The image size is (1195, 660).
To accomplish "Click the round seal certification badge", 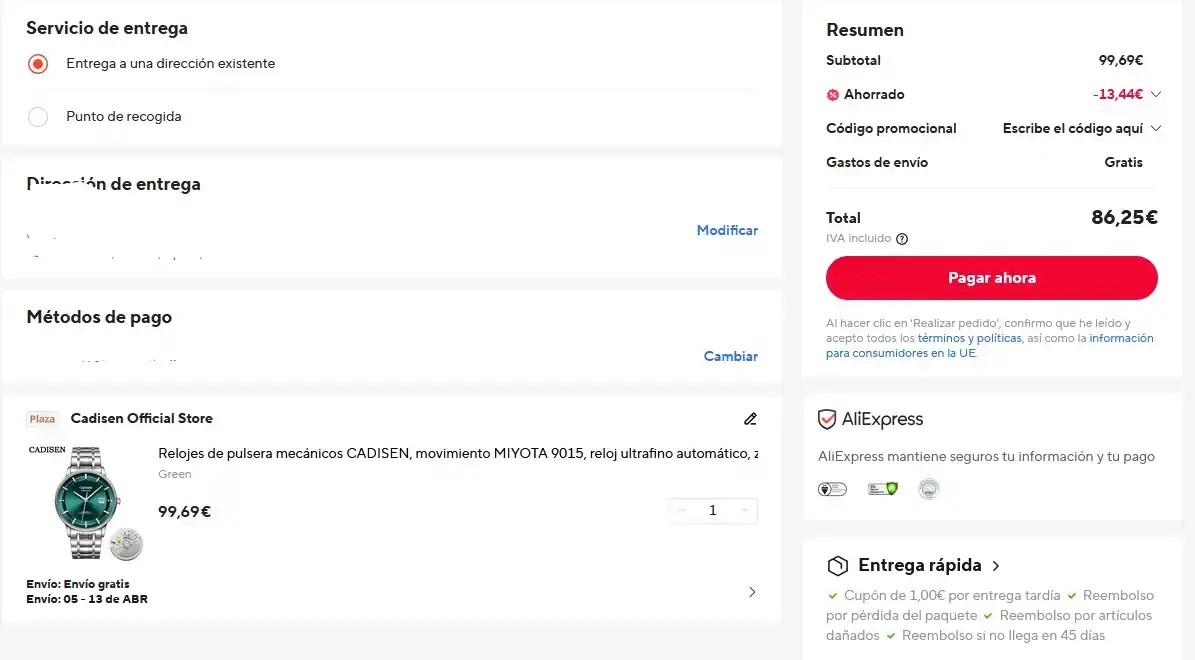I will click(x=929, y=489).
